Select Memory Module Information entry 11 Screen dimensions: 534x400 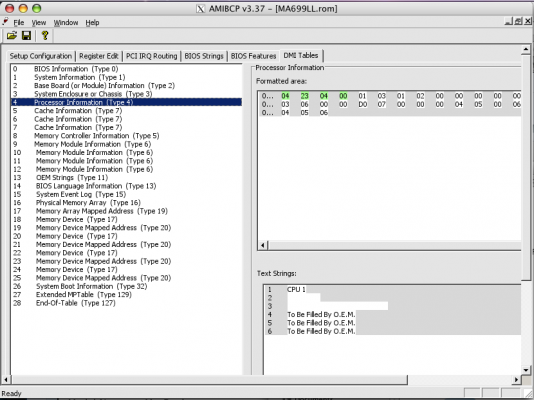pos(126,161)
